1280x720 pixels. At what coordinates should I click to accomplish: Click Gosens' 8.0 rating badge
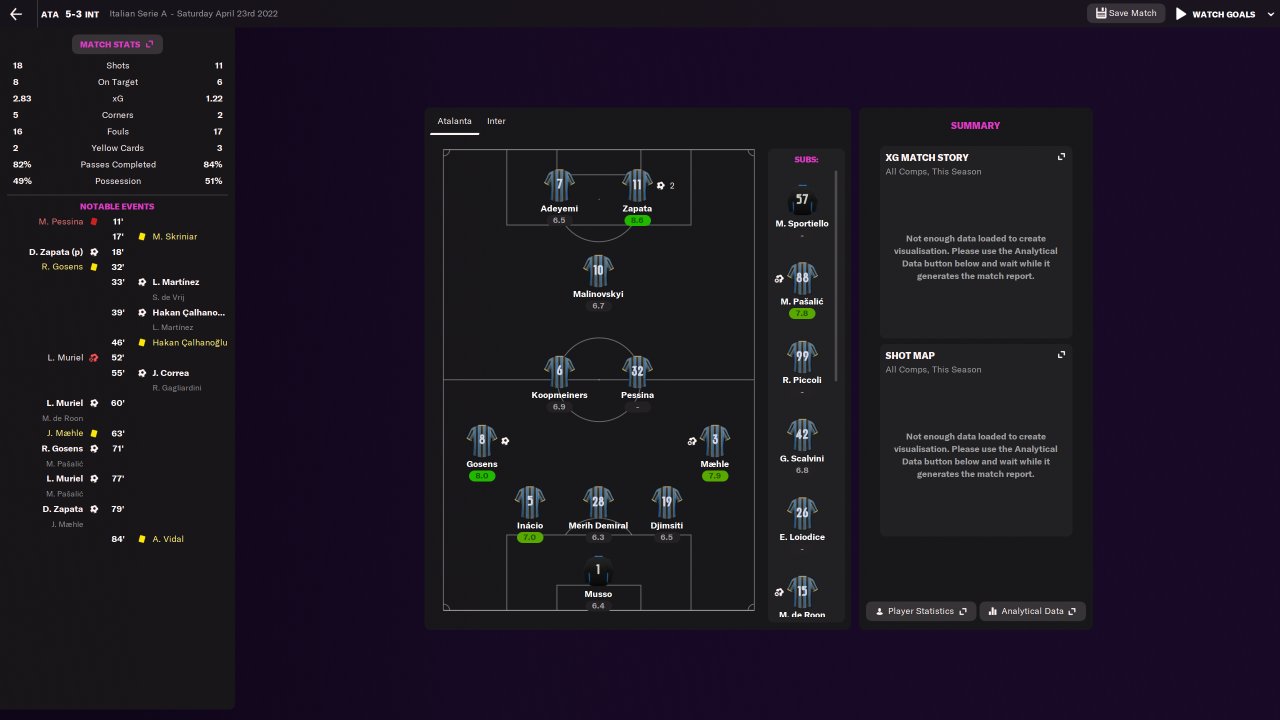(482, 476)
